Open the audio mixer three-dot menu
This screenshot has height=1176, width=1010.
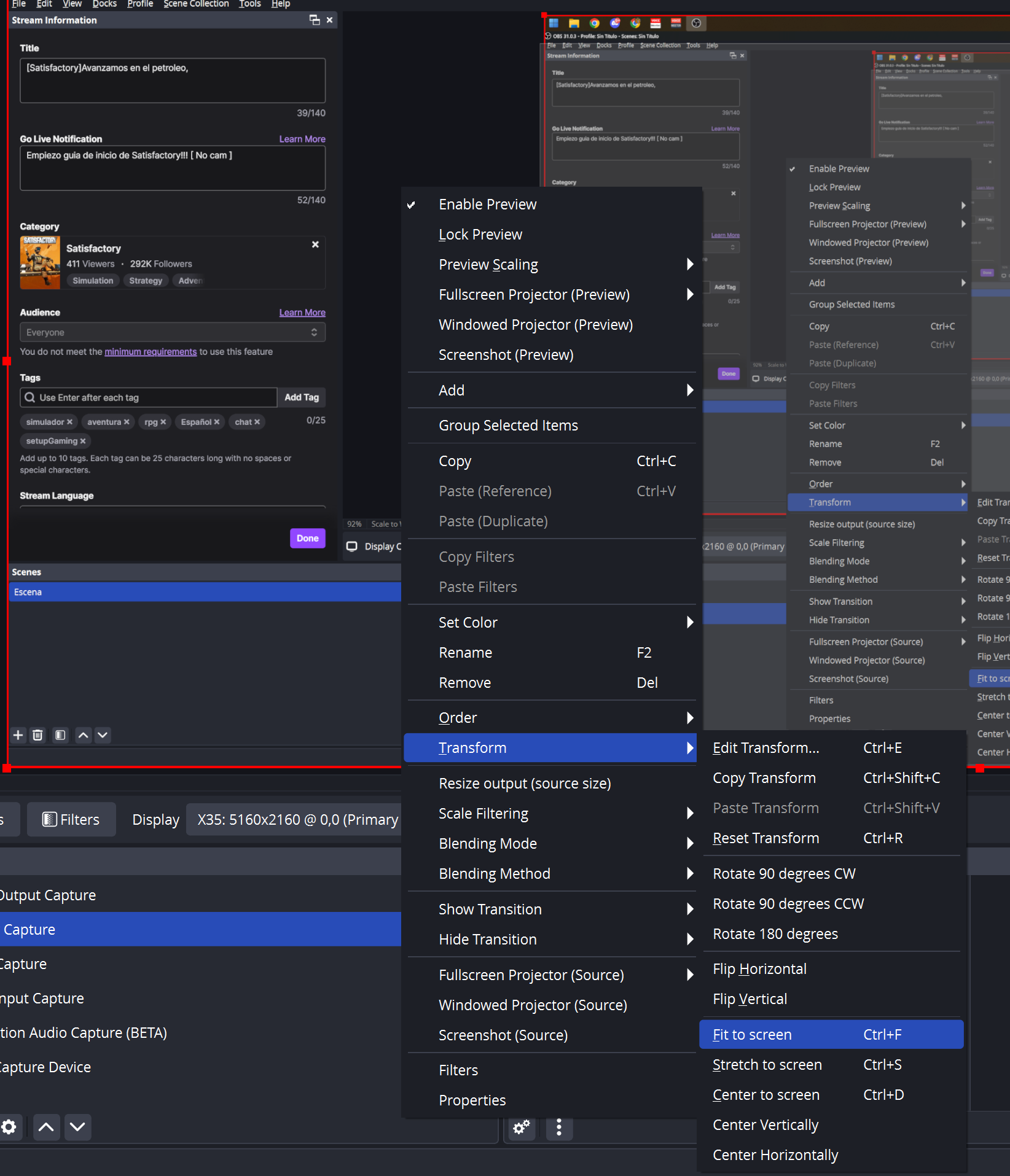tap(559, 1127)
